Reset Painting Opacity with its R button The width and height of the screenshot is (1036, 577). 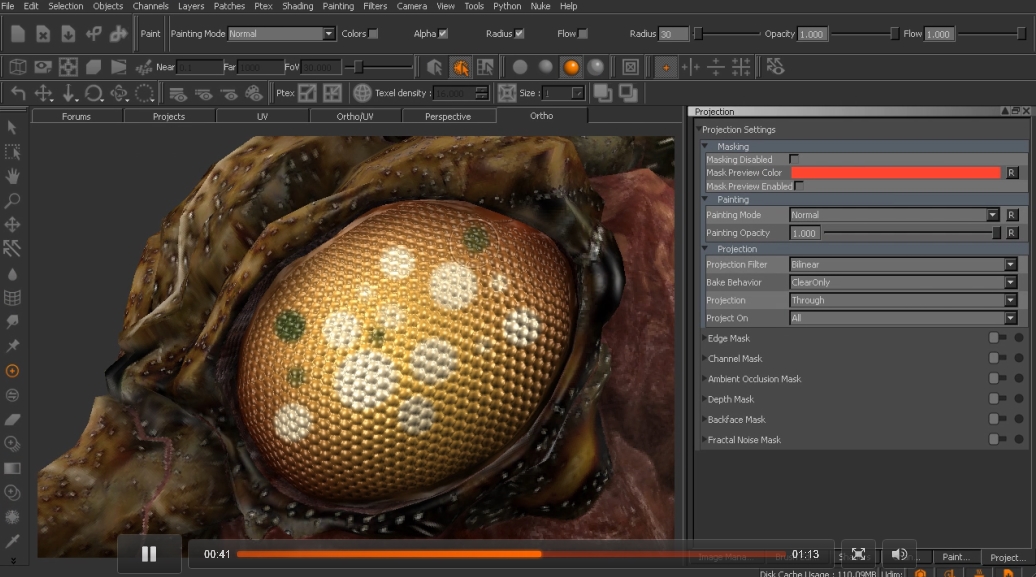click(1012, 233)
